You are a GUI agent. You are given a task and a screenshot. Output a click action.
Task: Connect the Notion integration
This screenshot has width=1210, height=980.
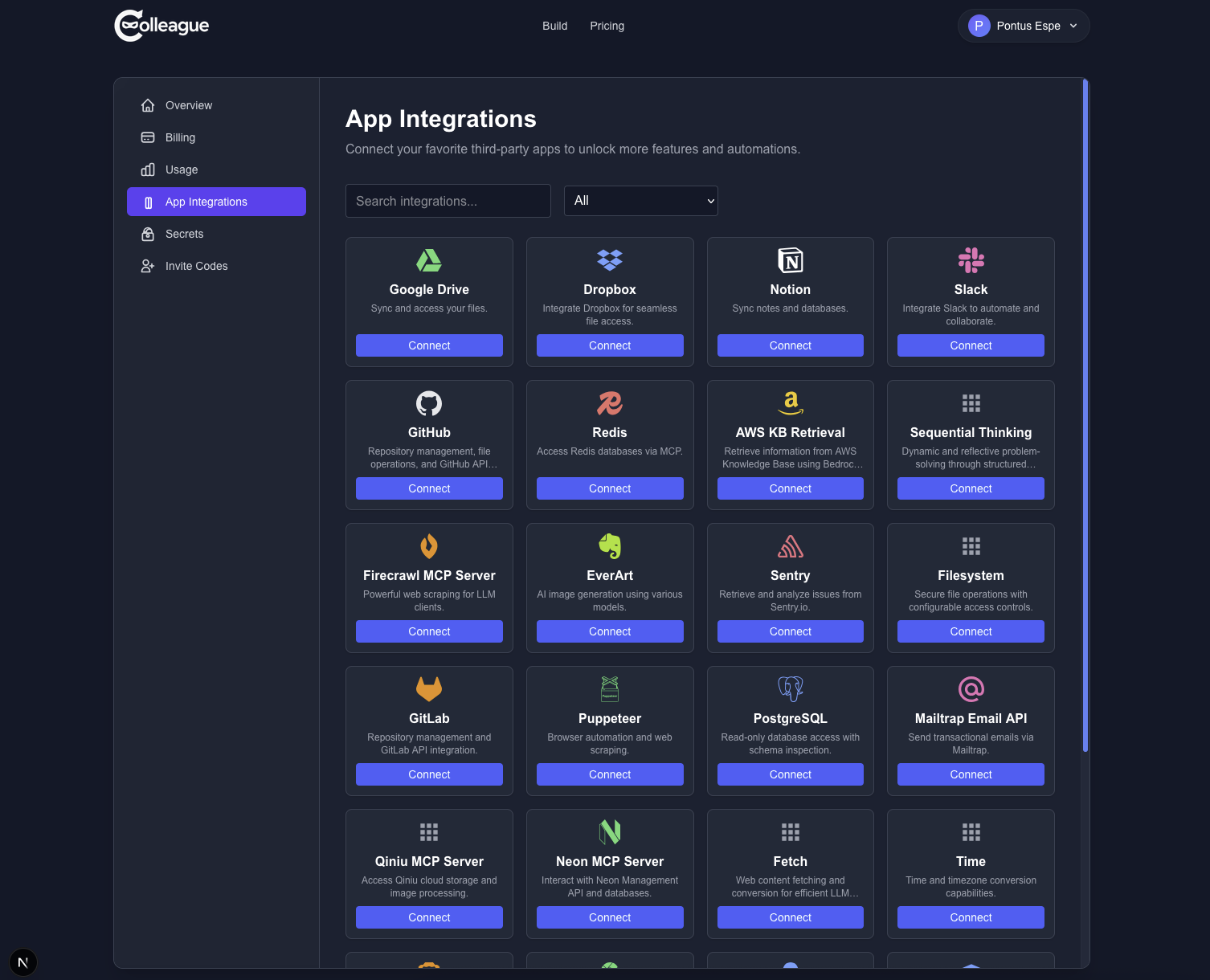tap(791, 345)
